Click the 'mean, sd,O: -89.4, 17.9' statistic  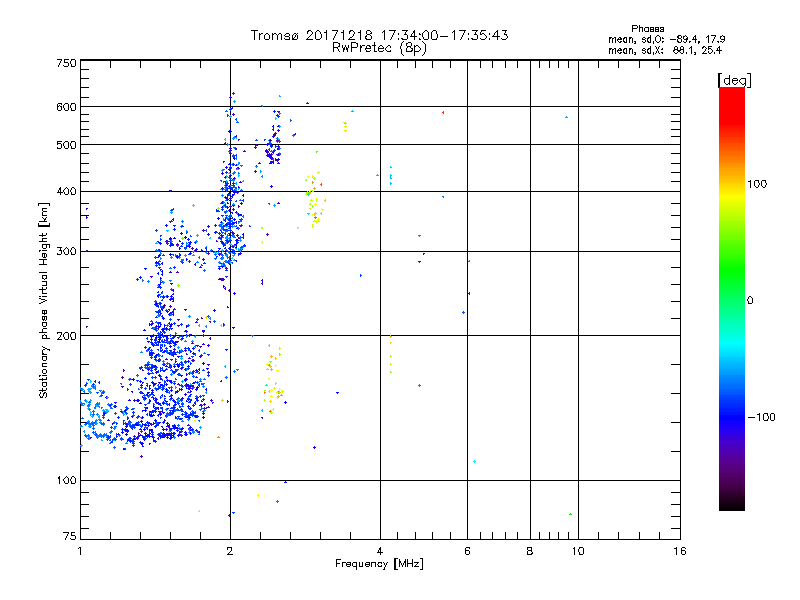pos(666,39)
